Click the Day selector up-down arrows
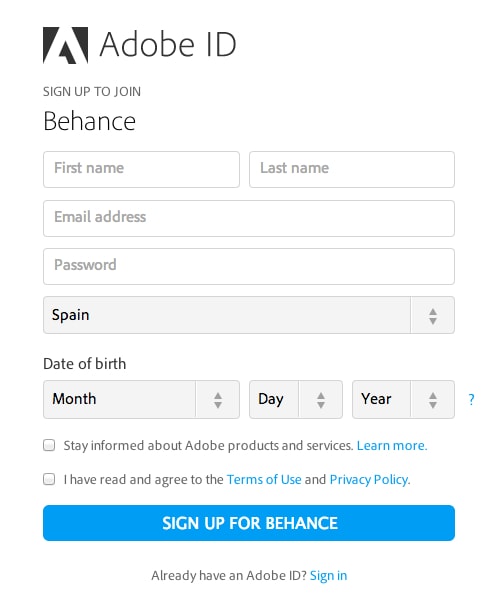The height and width of the screenshot is (609, 498). [x=321, y=400]
